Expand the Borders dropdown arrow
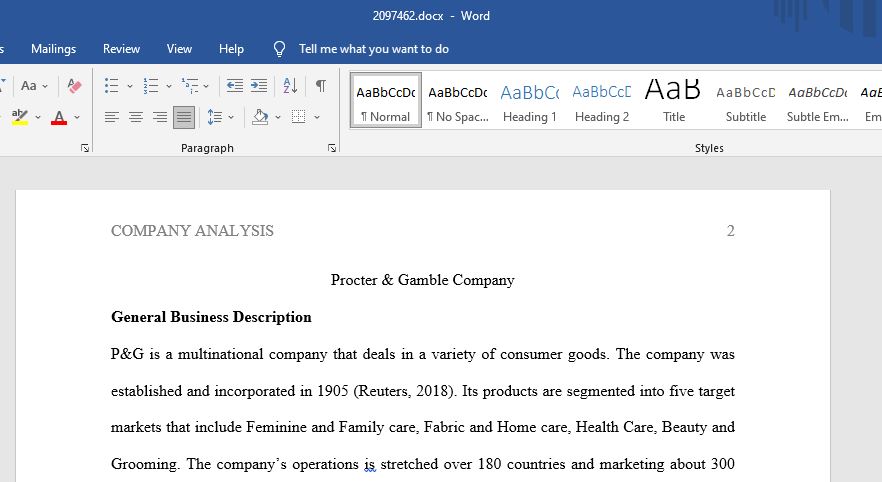This screenshot has width=882, height=482. pyautogui.click(x=317, y=118)
